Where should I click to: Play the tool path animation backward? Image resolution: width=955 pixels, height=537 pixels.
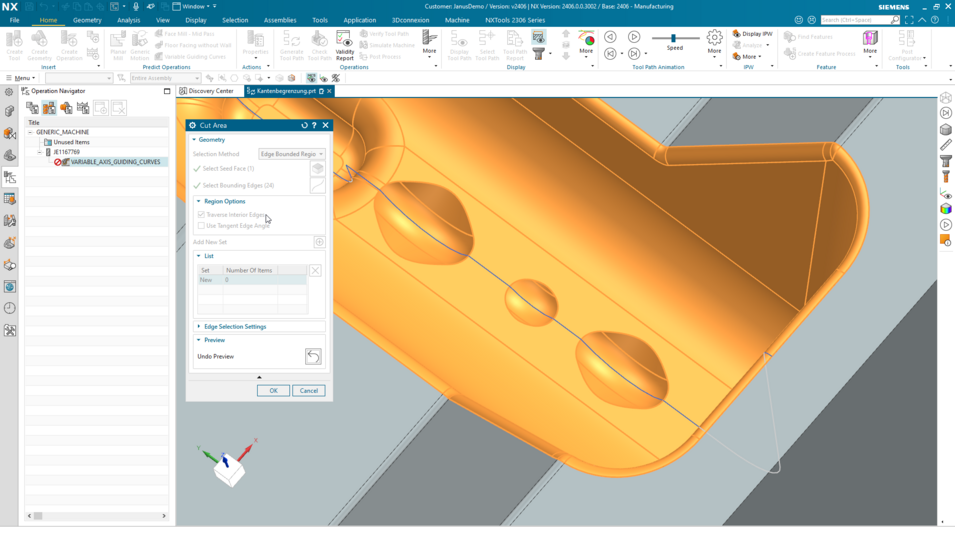[610, 37]
